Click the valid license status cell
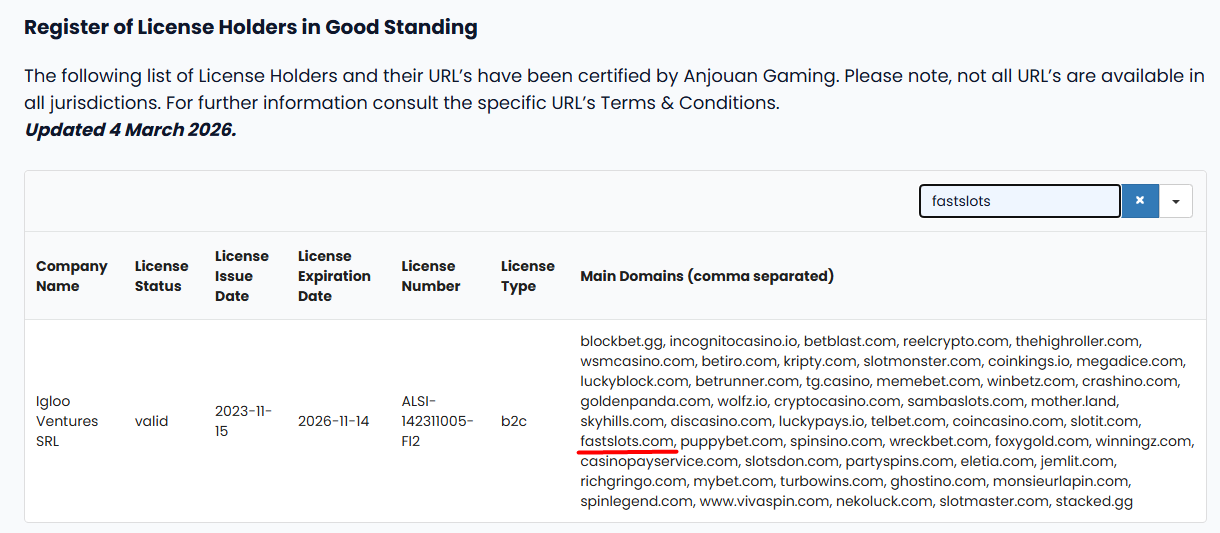The width and height of the screenshot is (1220, 533). (152, 421)
